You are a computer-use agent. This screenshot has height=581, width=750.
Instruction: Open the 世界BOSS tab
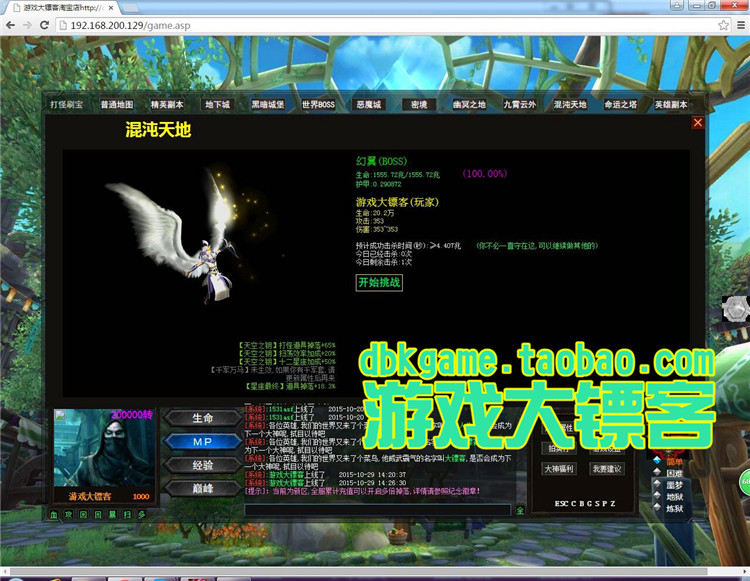[318, 104]
